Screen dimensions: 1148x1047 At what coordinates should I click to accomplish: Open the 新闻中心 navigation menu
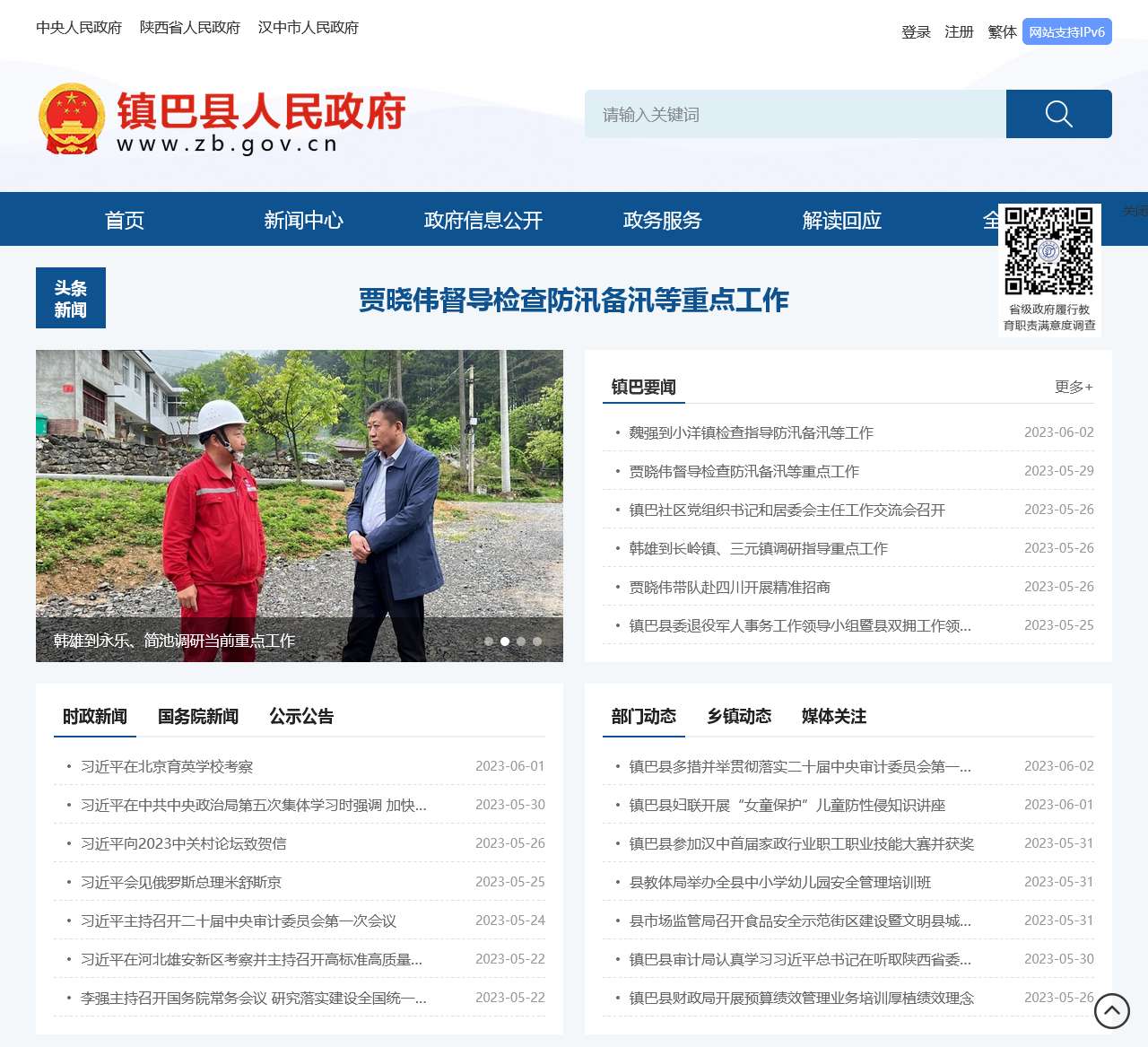[x=303, y=220]
